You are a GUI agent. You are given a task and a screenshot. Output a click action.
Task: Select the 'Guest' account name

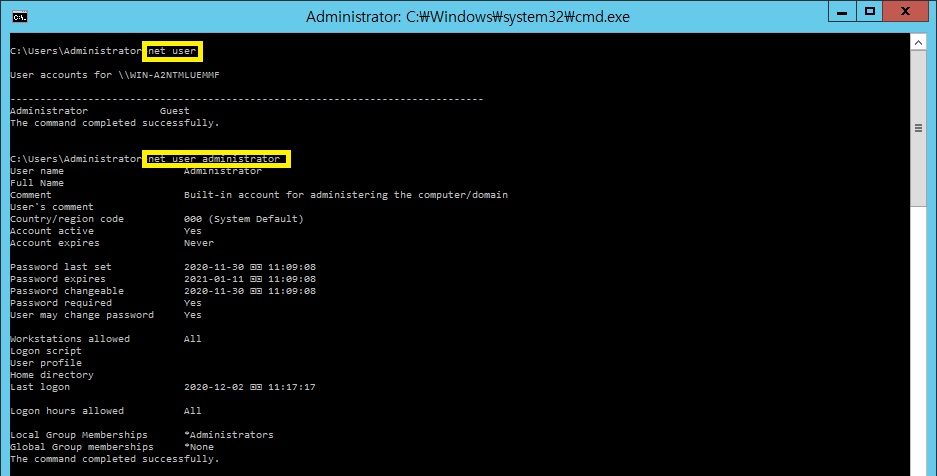click(174, 111)
